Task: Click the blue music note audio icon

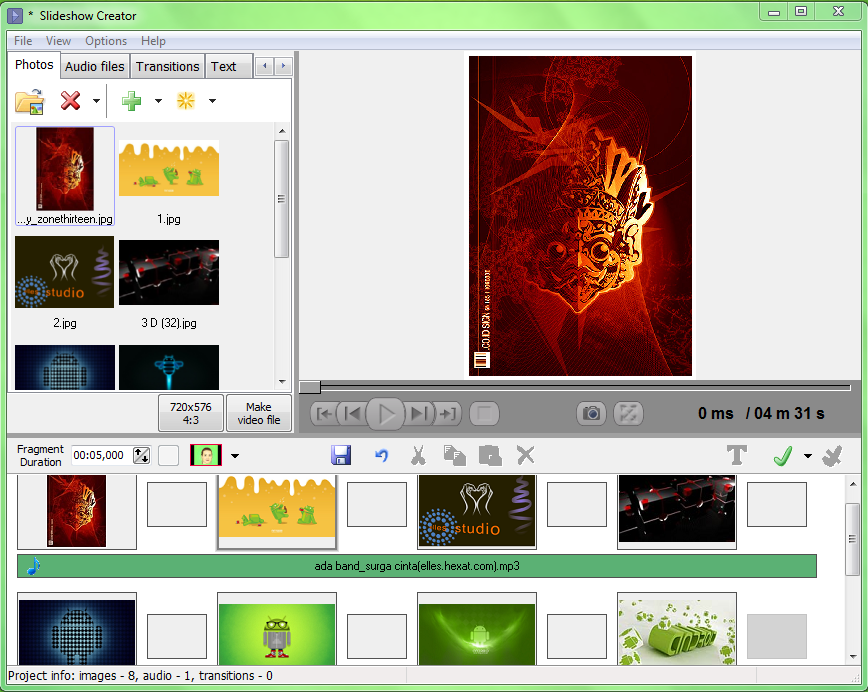Action: (x=33, y=566)
